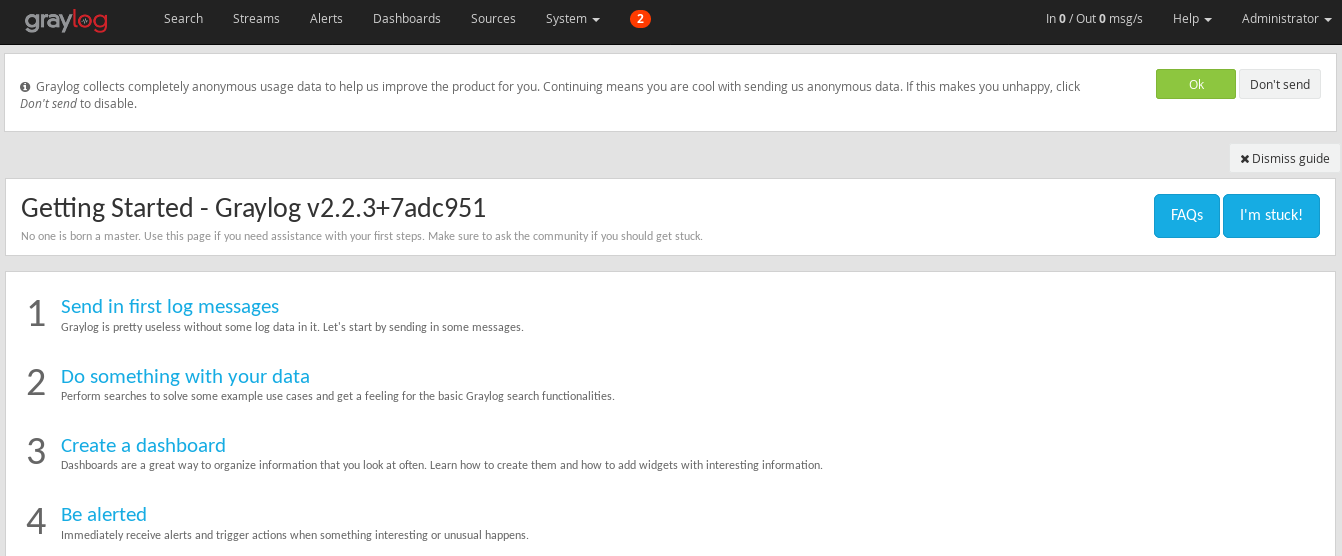Screen dimensions: 1342x556
Task: Accept anonymous usage data with Ok
Action: tap(1196, 84)
